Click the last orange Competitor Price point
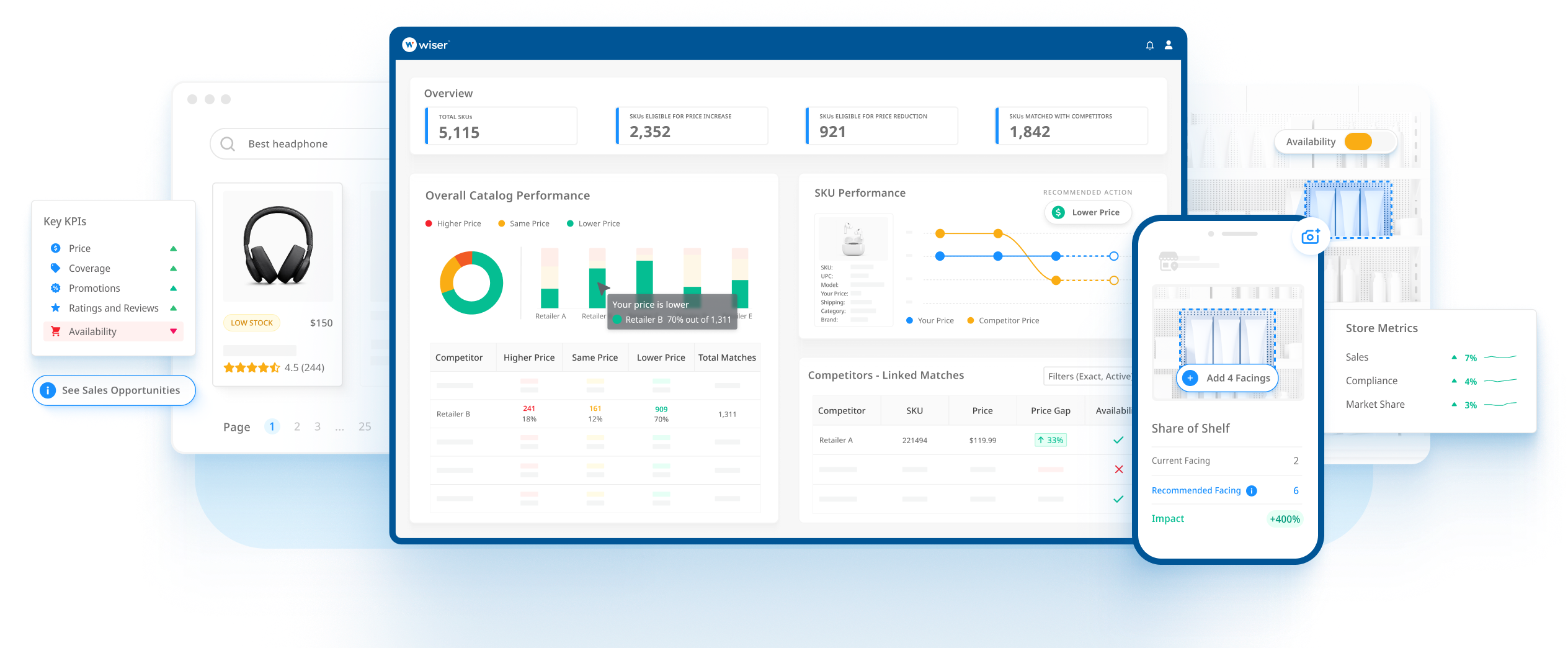This screenshot has width=1568, height=648. tap(1114, 281)
